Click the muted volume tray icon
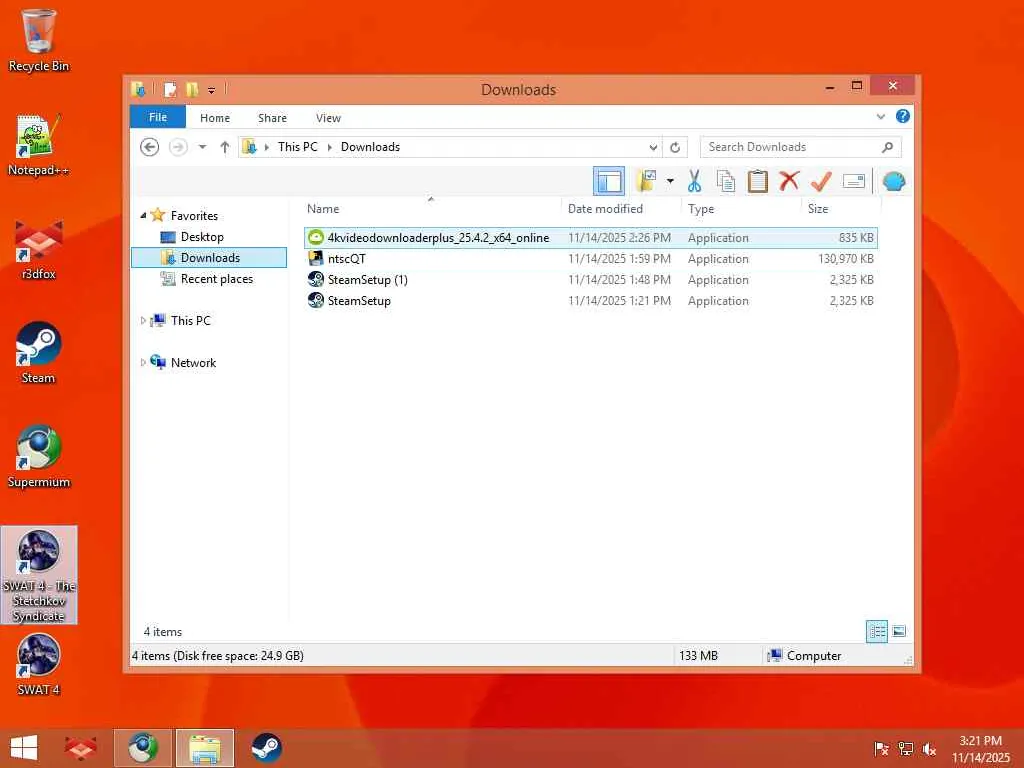The height and width of the screenshot is (768, 1024). point(929,749)
